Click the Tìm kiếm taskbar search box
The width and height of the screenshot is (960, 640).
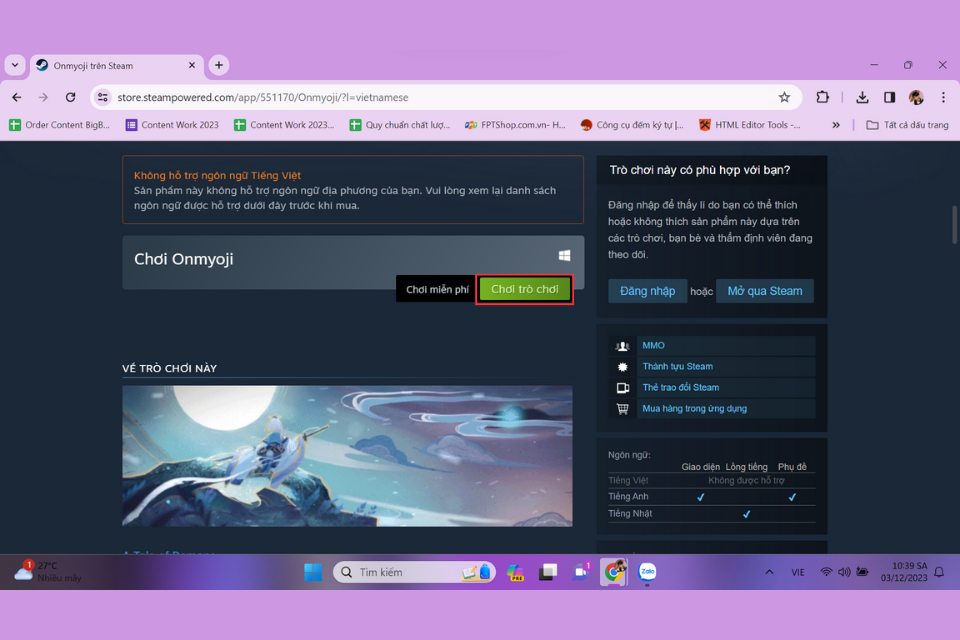(414, 572)
